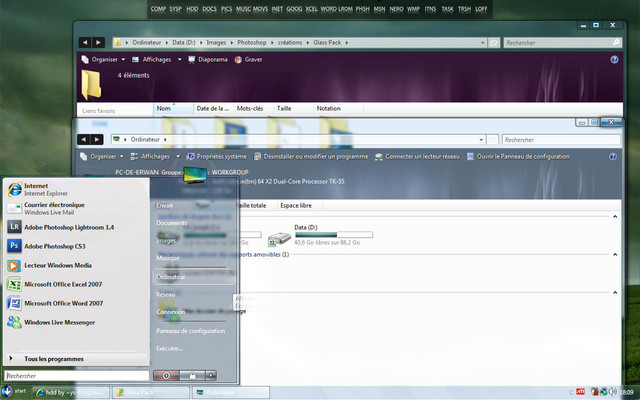Click Images in the address breadcrumb
640x400 pixels.
coord(216,42)
